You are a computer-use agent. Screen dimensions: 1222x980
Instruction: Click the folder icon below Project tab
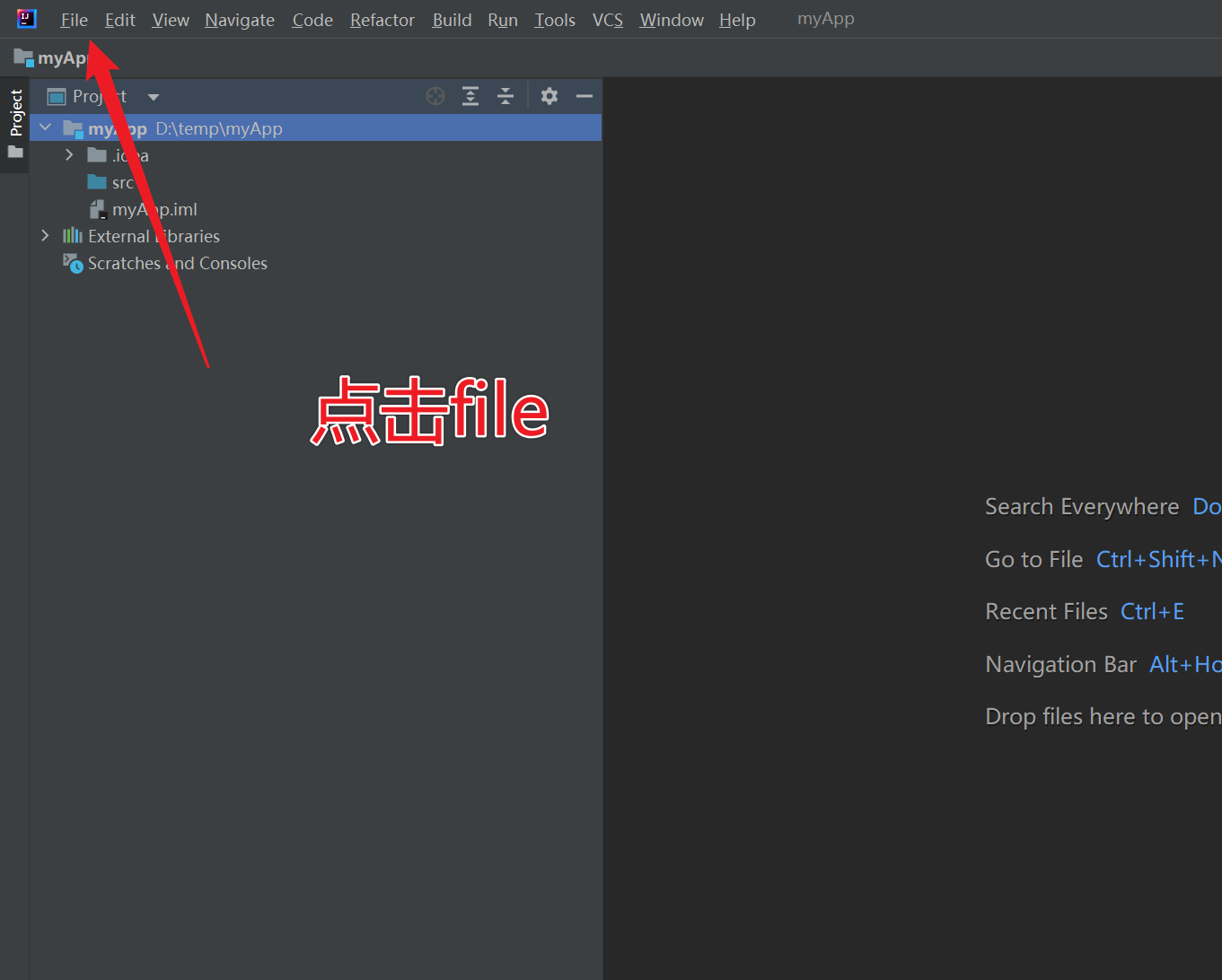[15, 152]
